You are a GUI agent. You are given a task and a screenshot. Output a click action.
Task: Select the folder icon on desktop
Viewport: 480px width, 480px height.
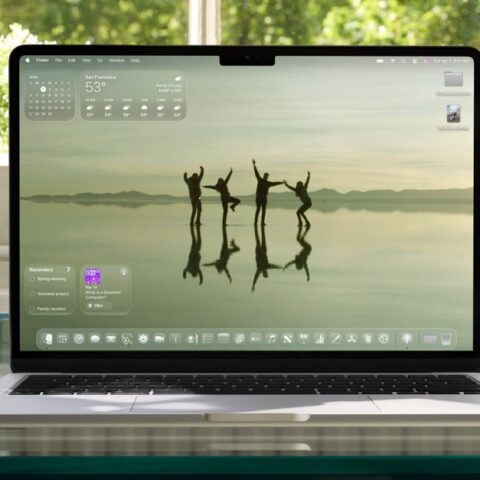point(453,79)
